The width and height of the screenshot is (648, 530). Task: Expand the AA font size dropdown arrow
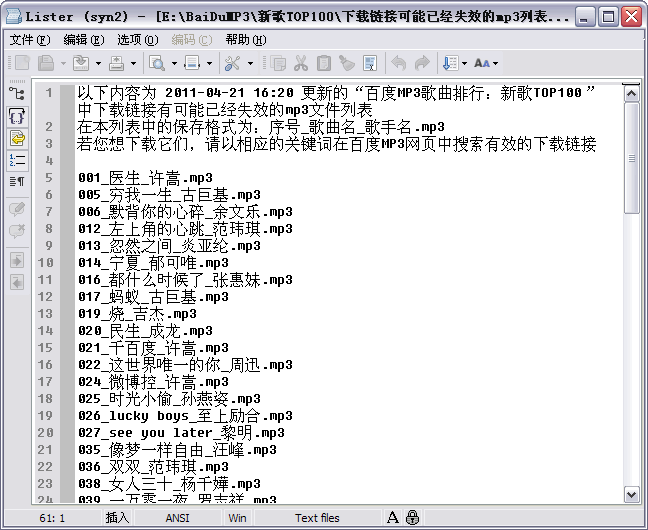[496, 64]
